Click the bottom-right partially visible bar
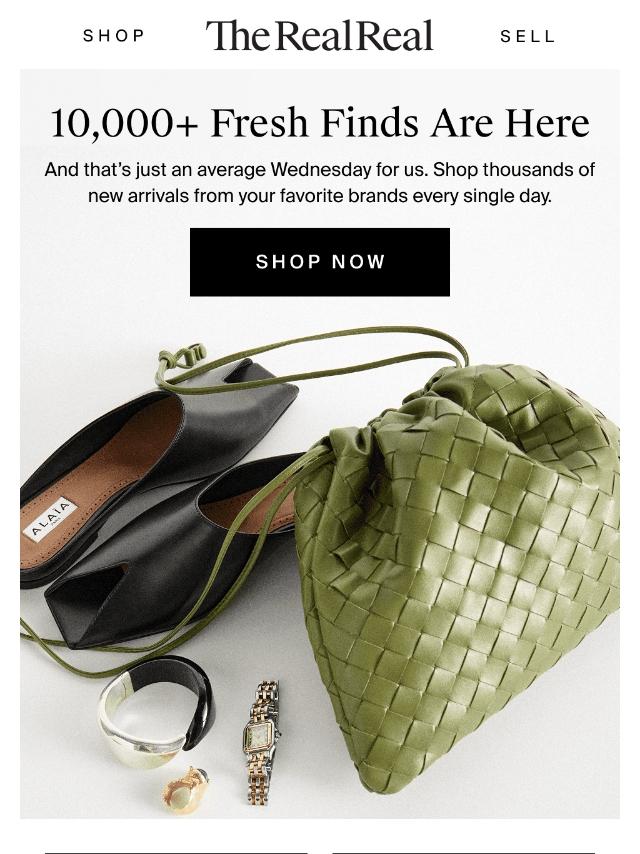This screenshot has height=854, width=640. [x=463, y=852]
